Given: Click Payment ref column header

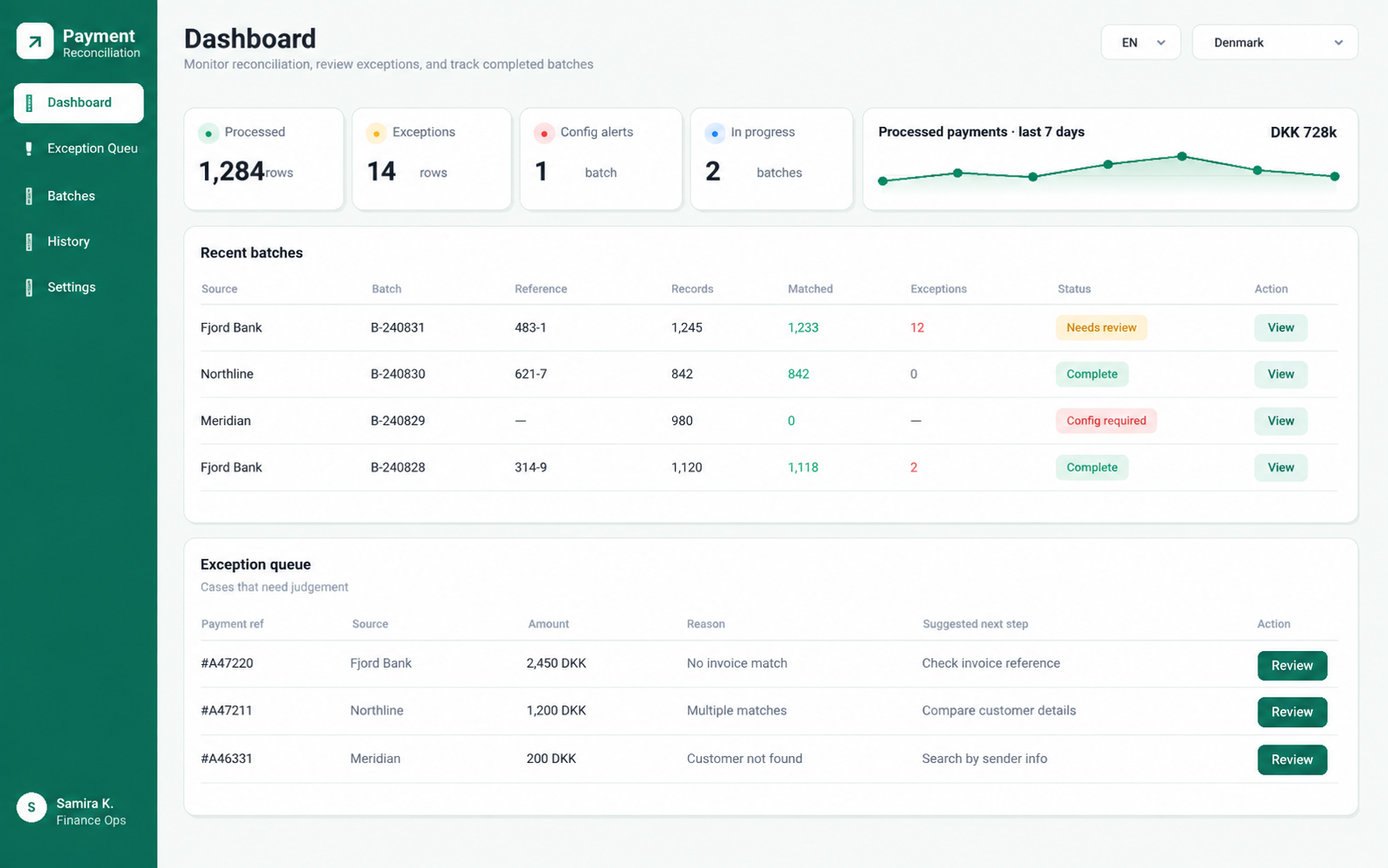Looking at the screenshot, I should tap(232, 624).
